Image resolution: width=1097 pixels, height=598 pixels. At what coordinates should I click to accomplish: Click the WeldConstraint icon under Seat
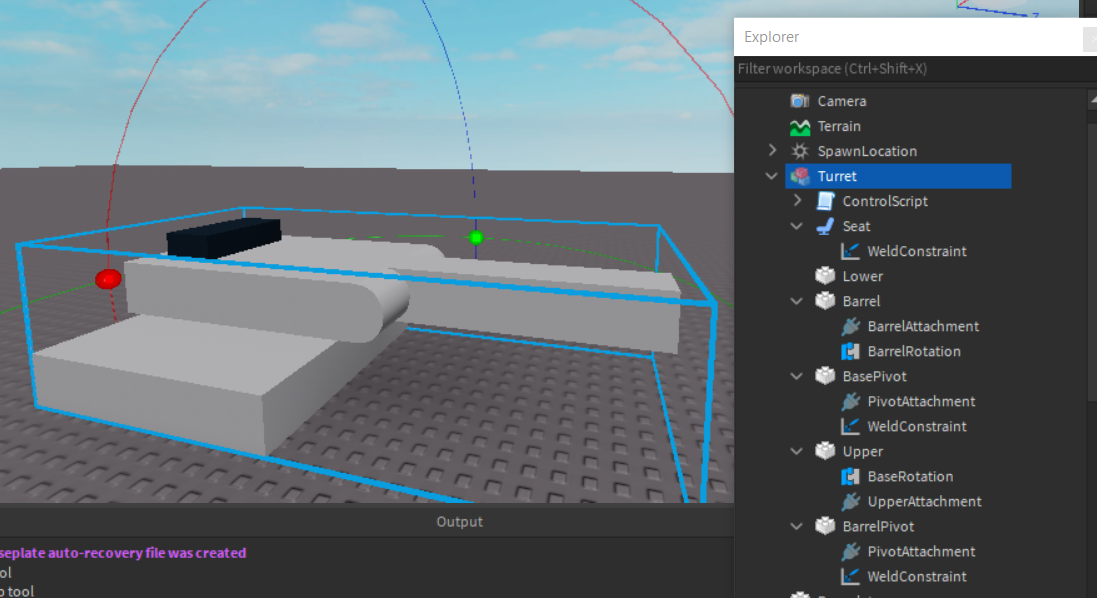850,250
